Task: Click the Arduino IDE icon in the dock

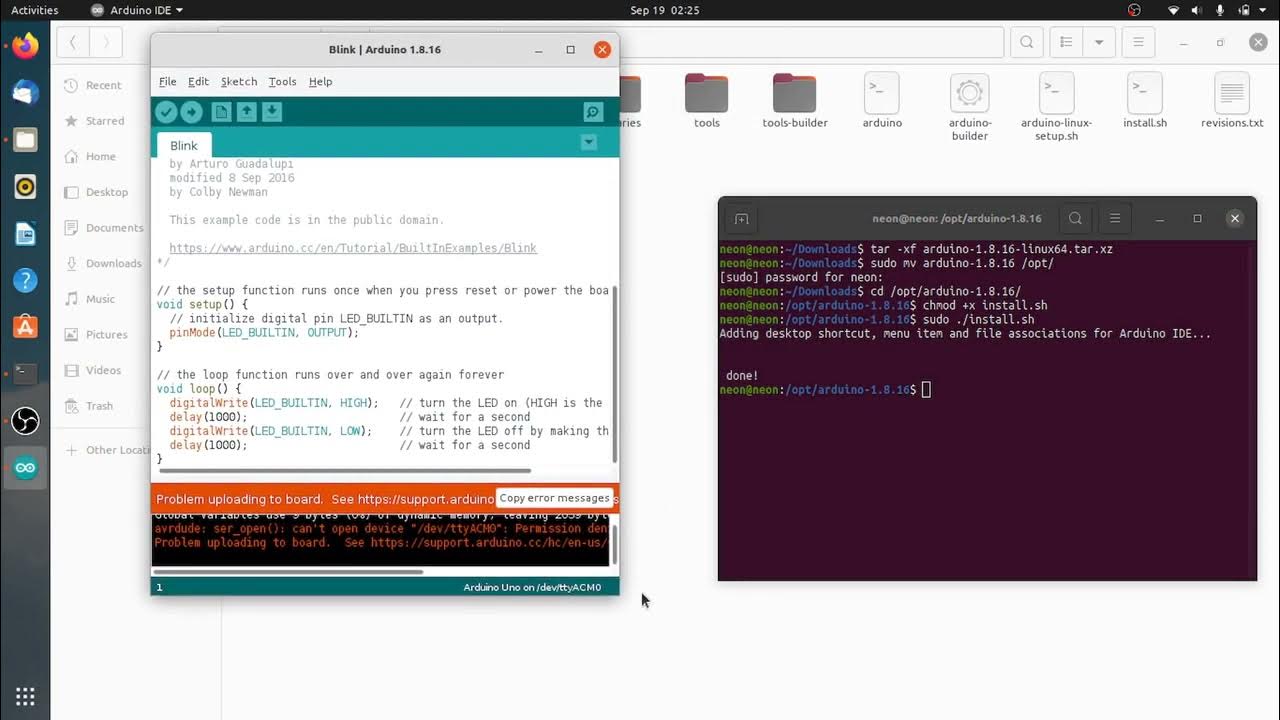Action: [25, 468]
